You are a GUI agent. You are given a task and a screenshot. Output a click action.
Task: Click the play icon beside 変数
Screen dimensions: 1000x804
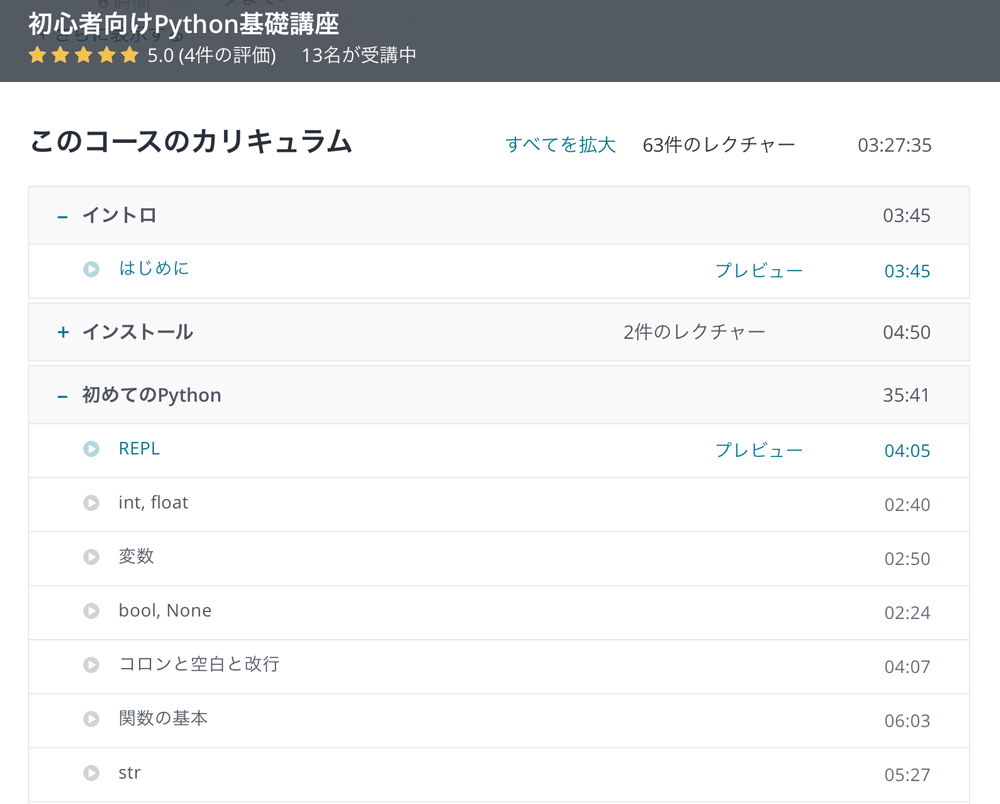[x=91, y=557]
